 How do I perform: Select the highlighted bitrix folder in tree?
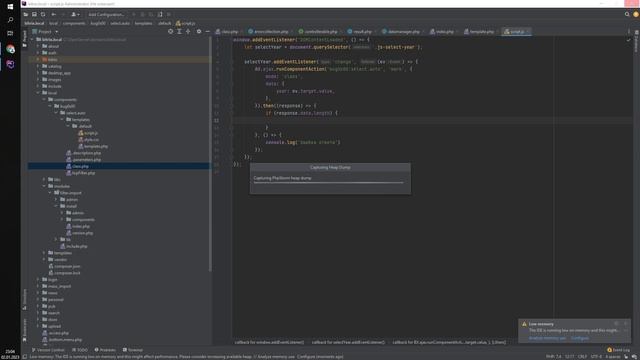click(118, 60)
